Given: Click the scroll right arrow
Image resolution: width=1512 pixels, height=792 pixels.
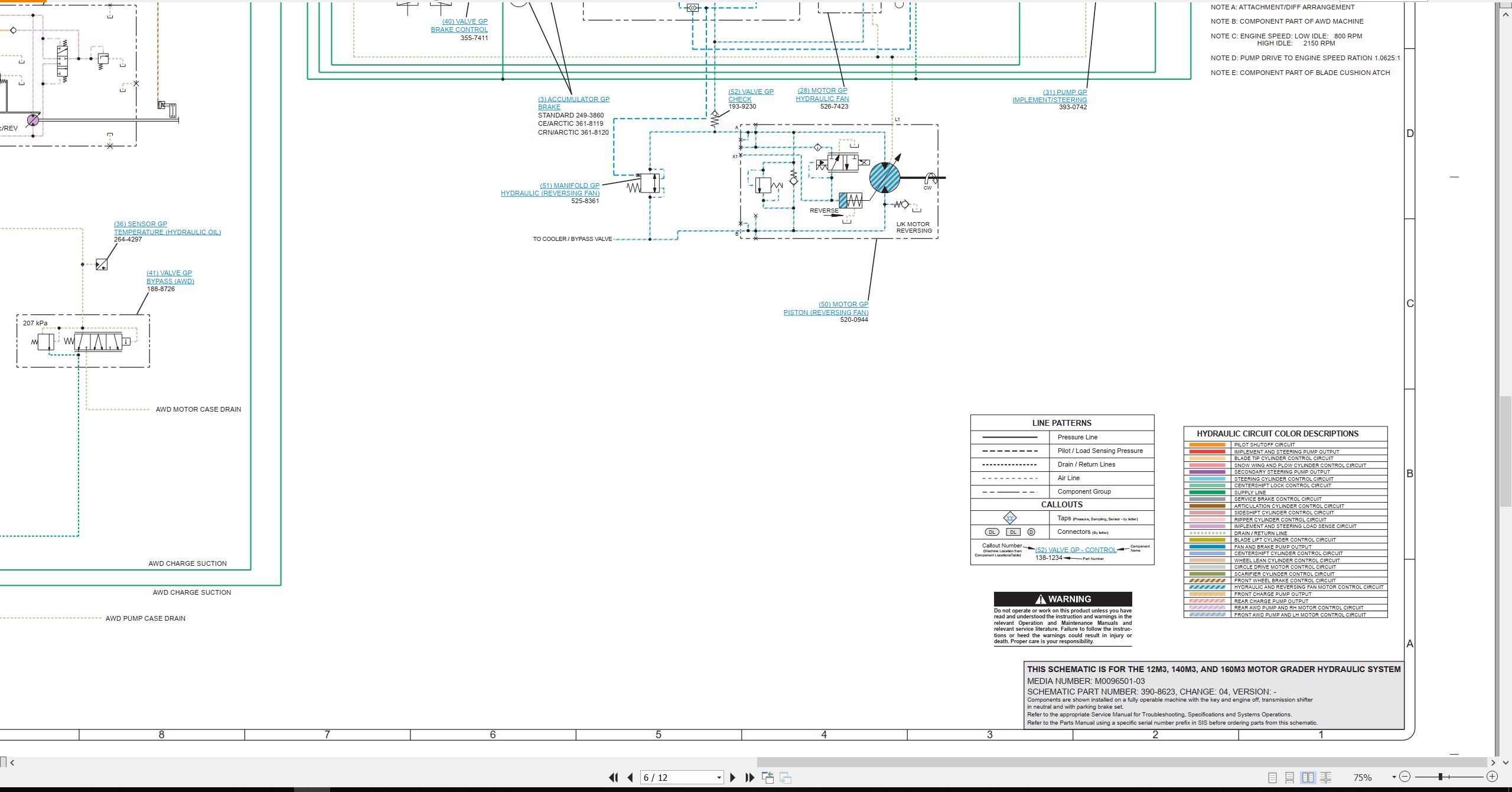Looking at the screenshot, I should coord(1493,762).
